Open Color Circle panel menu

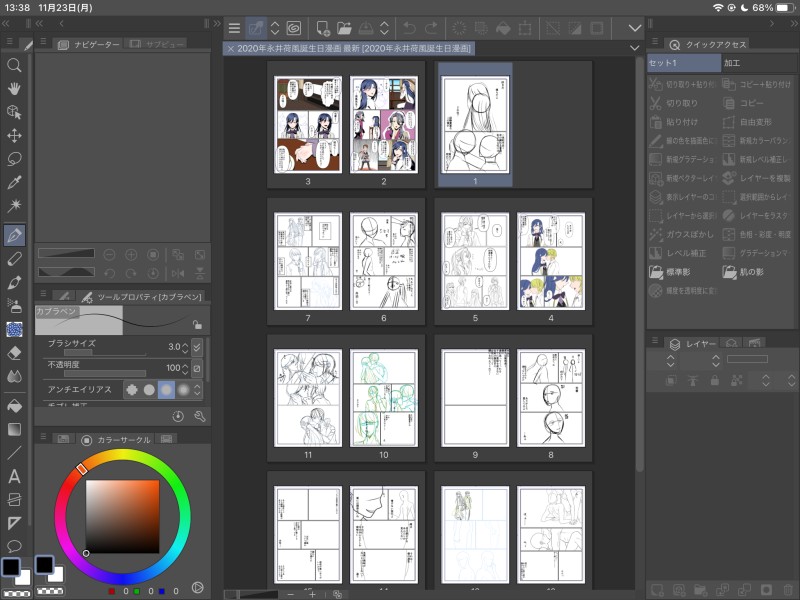point(43,436)
